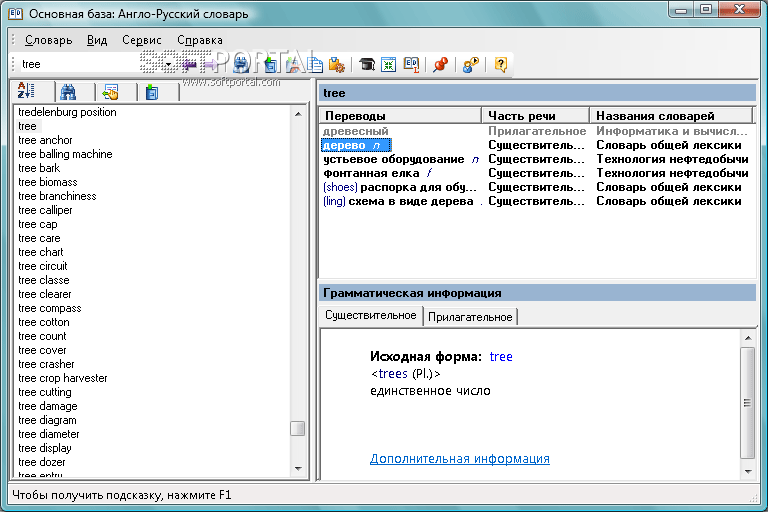Select tree crop harvester in the word list

pyautogui.click(x=63, y=378)
